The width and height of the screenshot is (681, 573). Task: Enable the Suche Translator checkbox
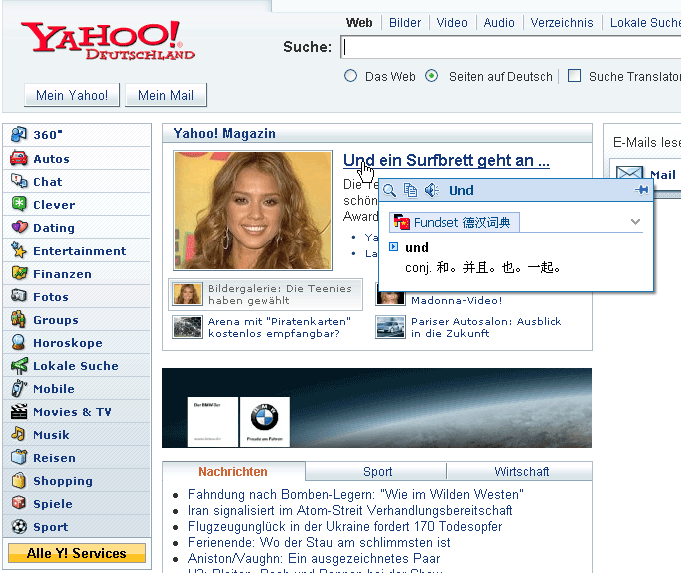[x=574, y=76]
